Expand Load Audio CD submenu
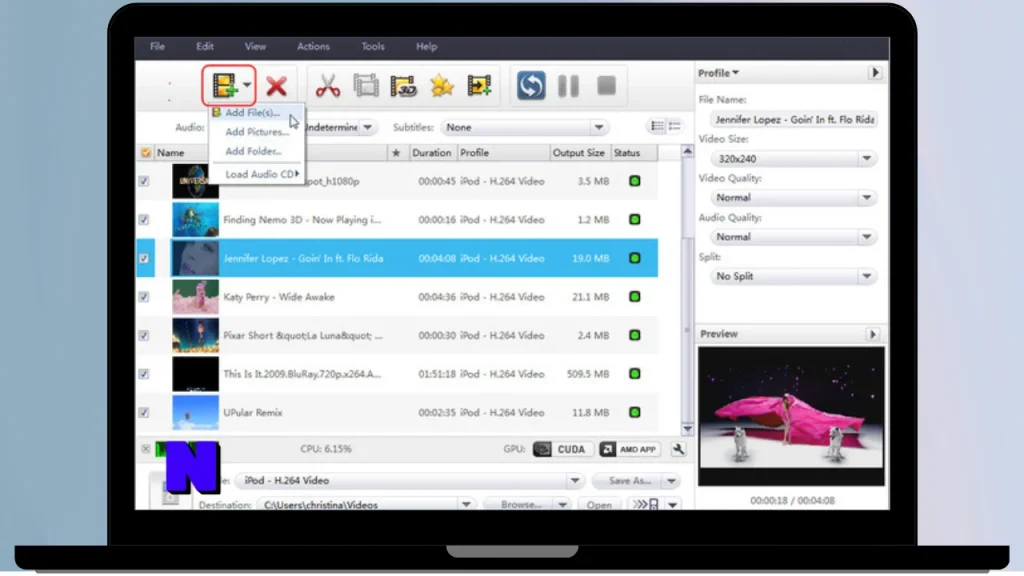This screenshot has height=576, width=1024. [x=256, y=174]
